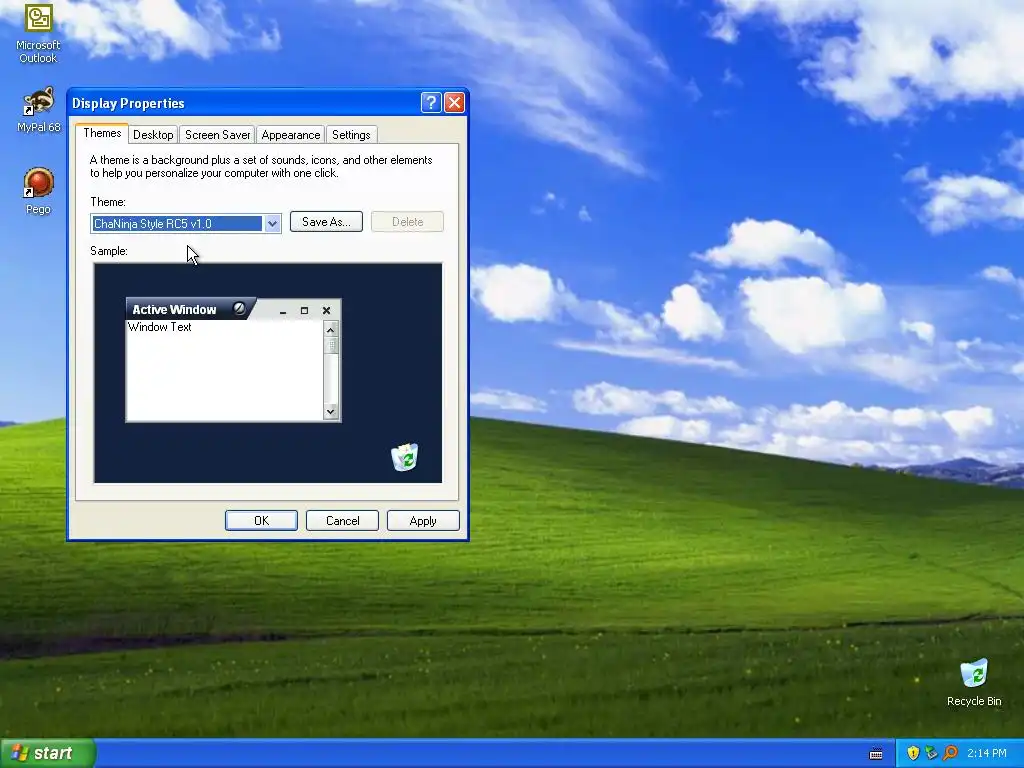Click the Help question mark button in Display Properties
Viewport: 1024px width, 768px height.
tap(431, 103)
